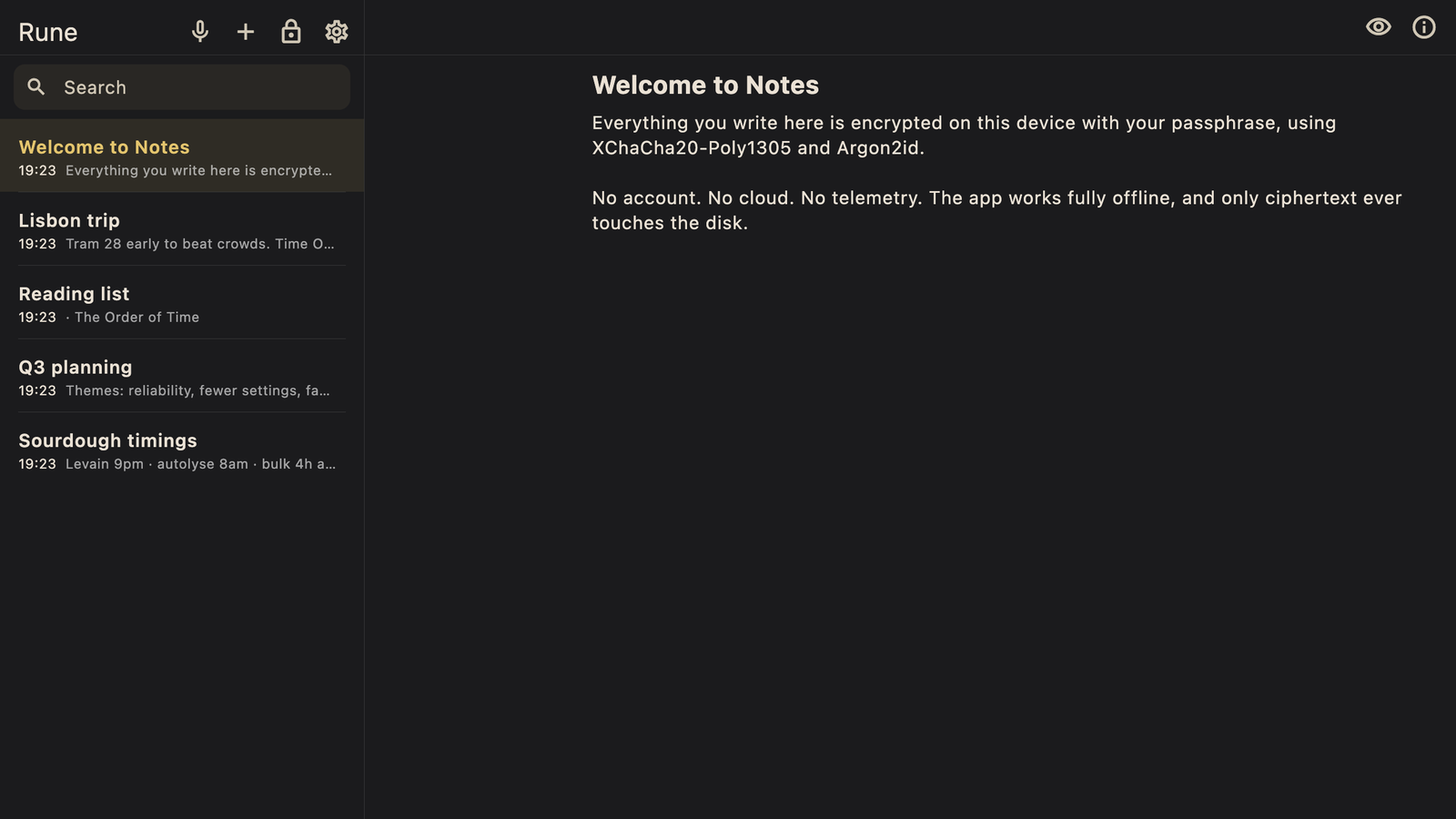Open settings via the gear icon
The width and height of the screenshot is (1456, 819).
click(337, 32)
